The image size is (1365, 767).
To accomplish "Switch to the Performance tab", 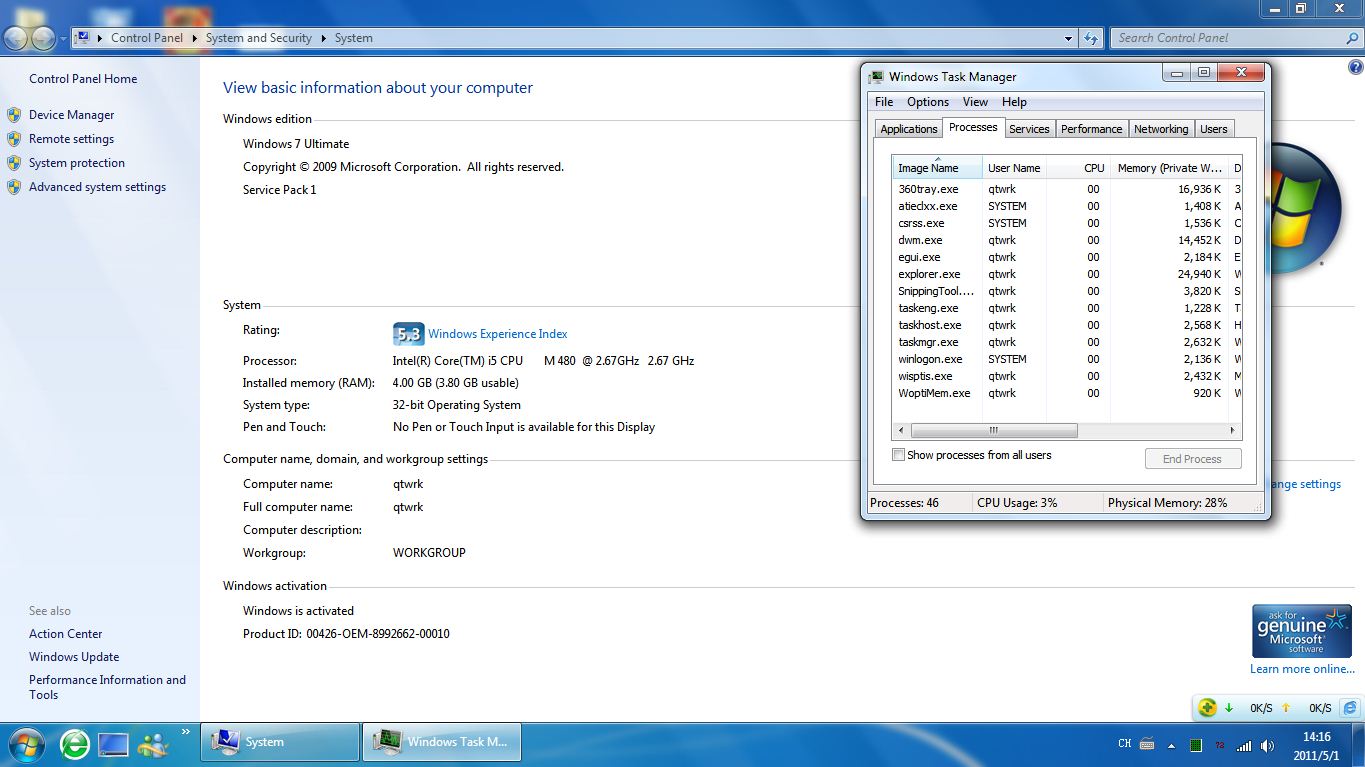I will pyautogui.click(x=1091, y=129).
